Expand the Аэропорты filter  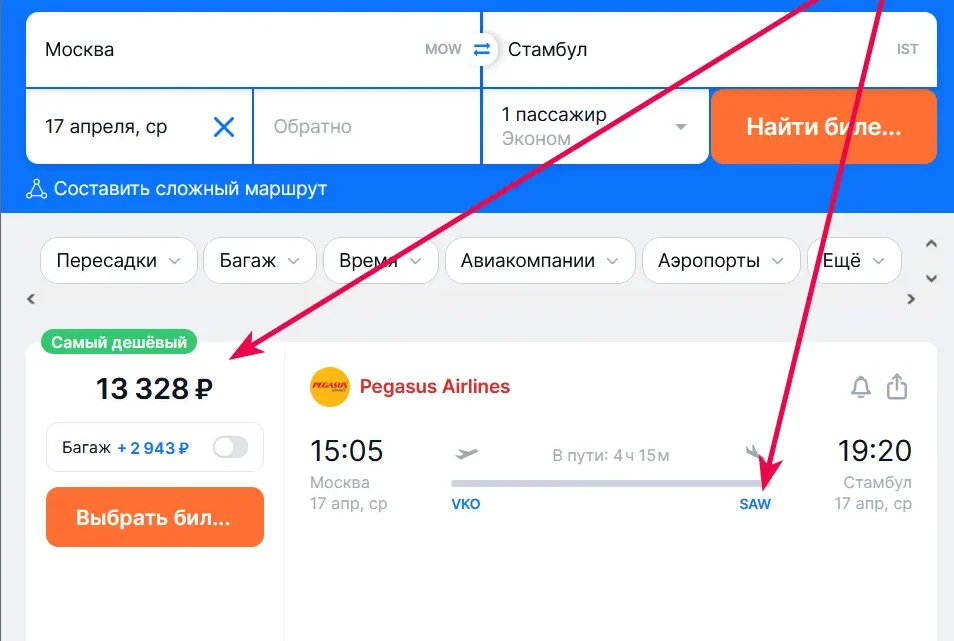point(720,260)
